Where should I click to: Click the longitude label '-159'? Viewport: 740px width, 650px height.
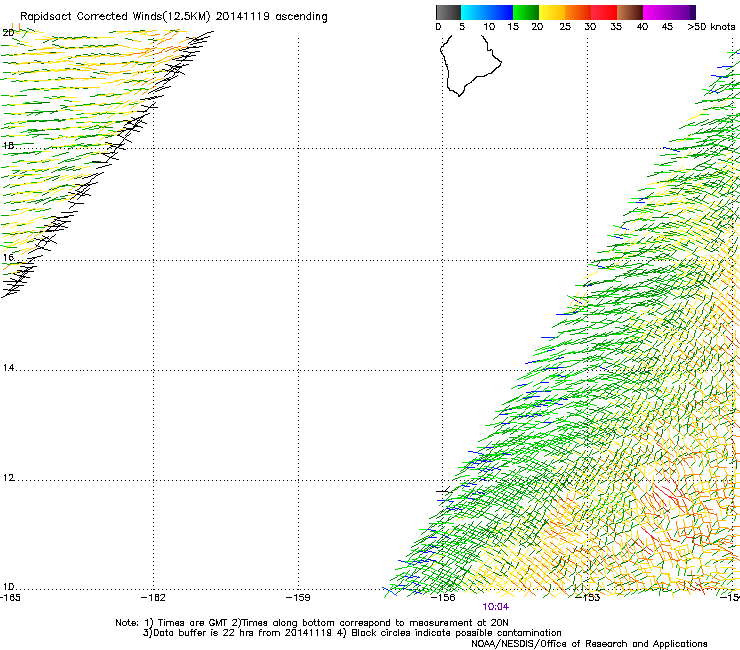click(x=298, y=598)
